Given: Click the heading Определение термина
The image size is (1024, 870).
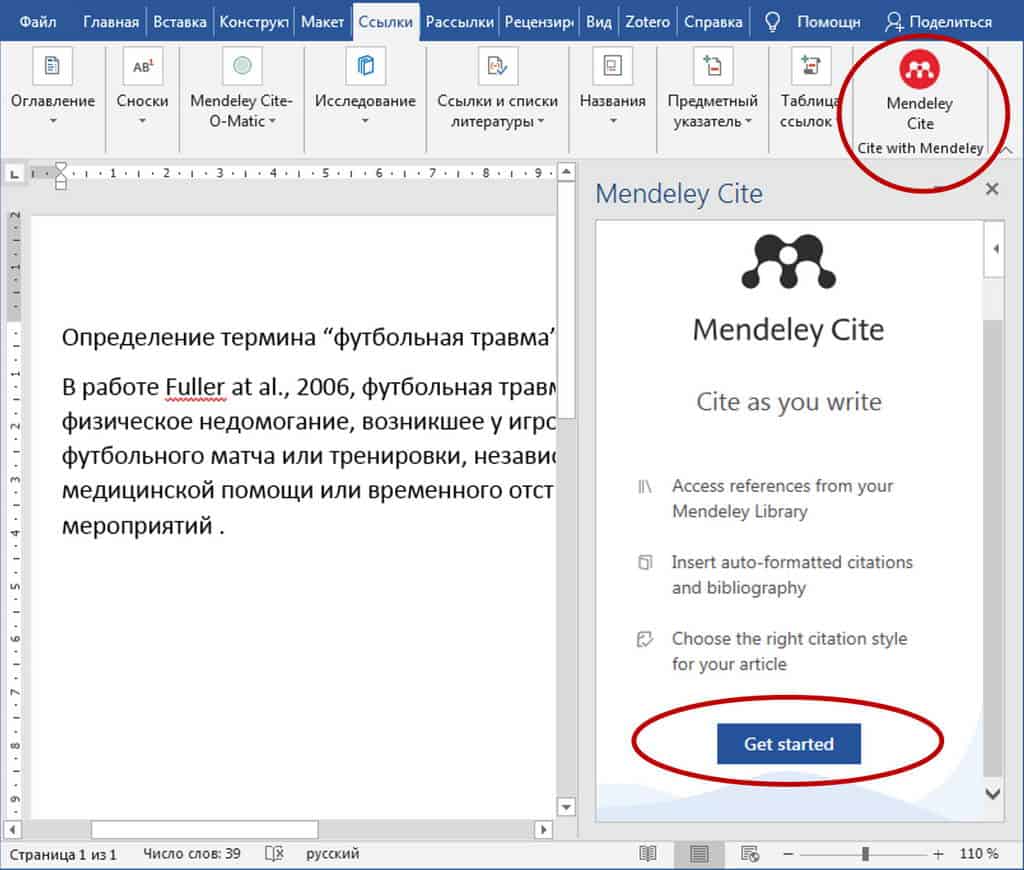Looking at the screenshot, I should tap(189, 338).
